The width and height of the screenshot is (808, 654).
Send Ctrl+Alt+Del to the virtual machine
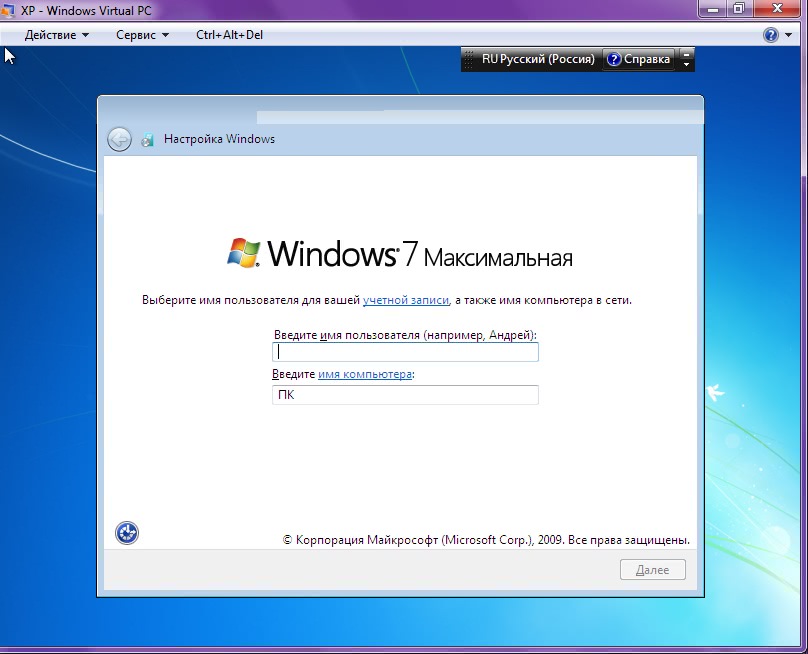point(229,35)
